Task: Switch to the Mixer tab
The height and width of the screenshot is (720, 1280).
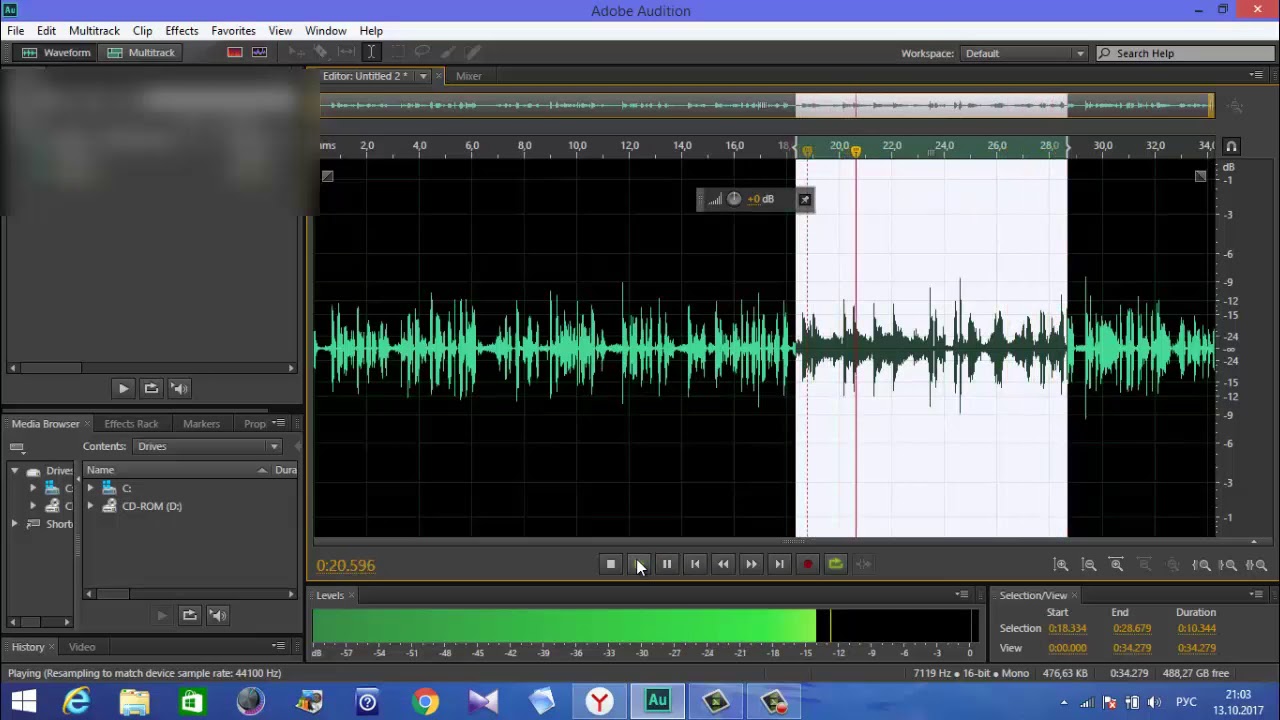Action: pyautogui.click(x=468, y=76)
